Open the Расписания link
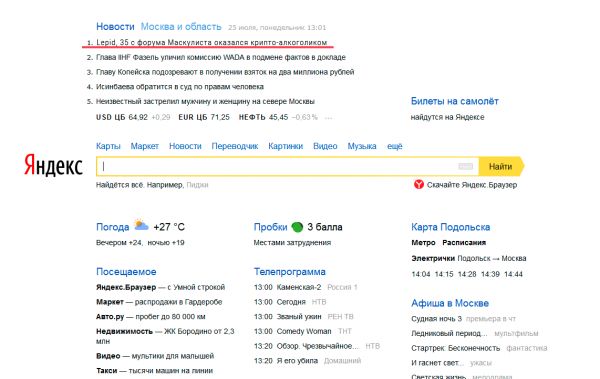 coord(464,243)
